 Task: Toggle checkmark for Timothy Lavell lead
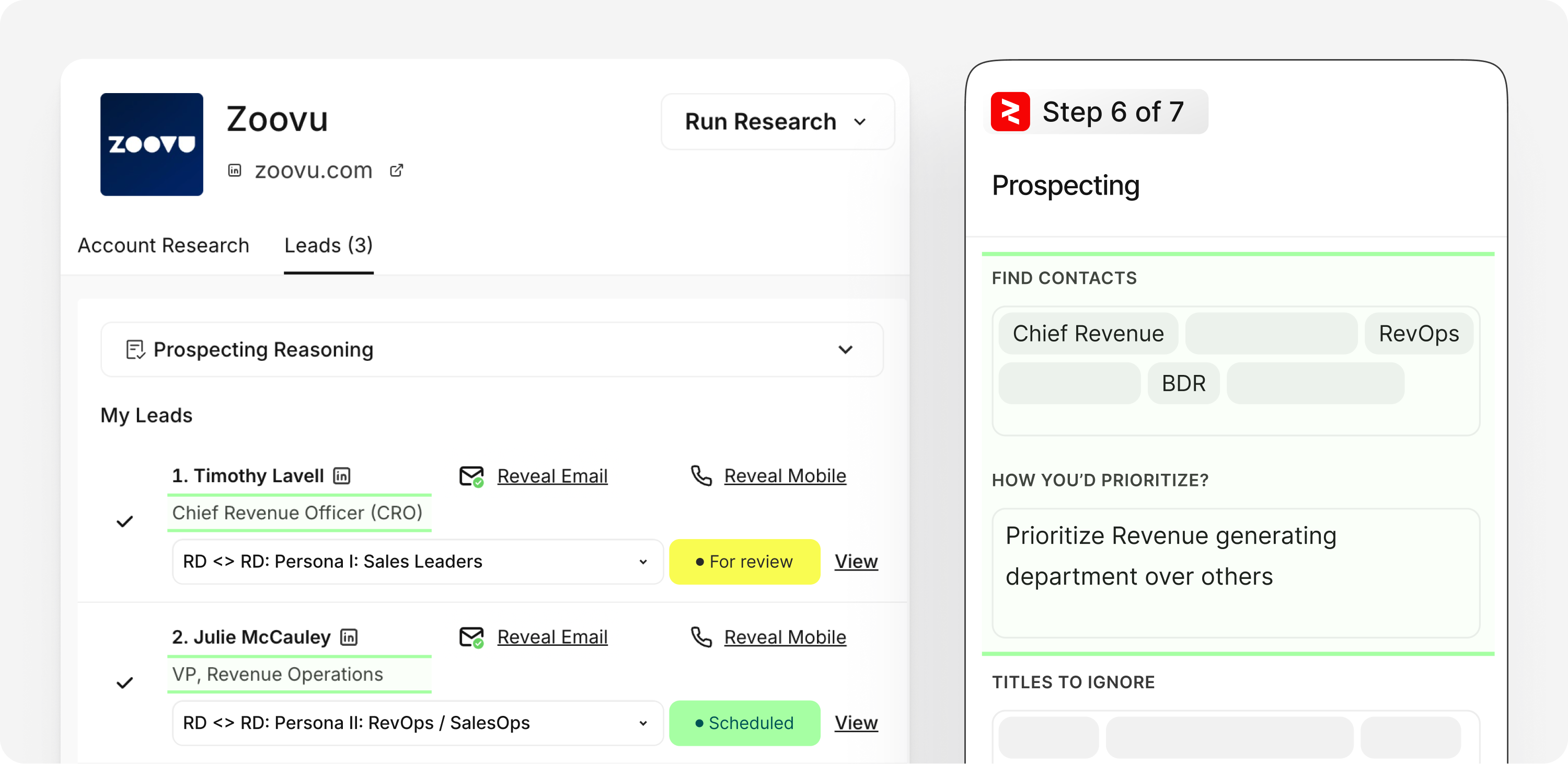[x=125, y=522]
